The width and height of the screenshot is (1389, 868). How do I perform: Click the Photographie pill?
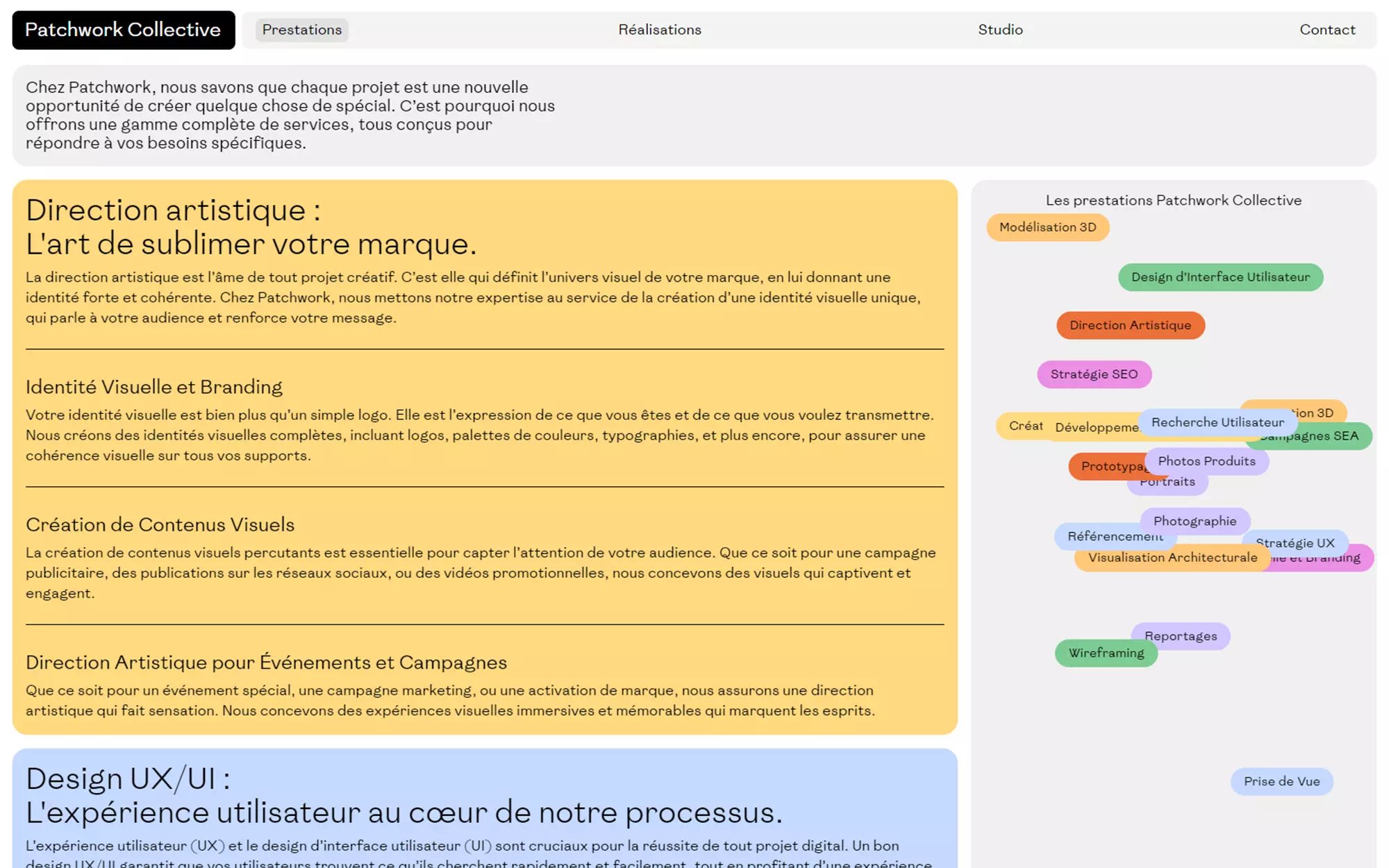click(1195, 521)
